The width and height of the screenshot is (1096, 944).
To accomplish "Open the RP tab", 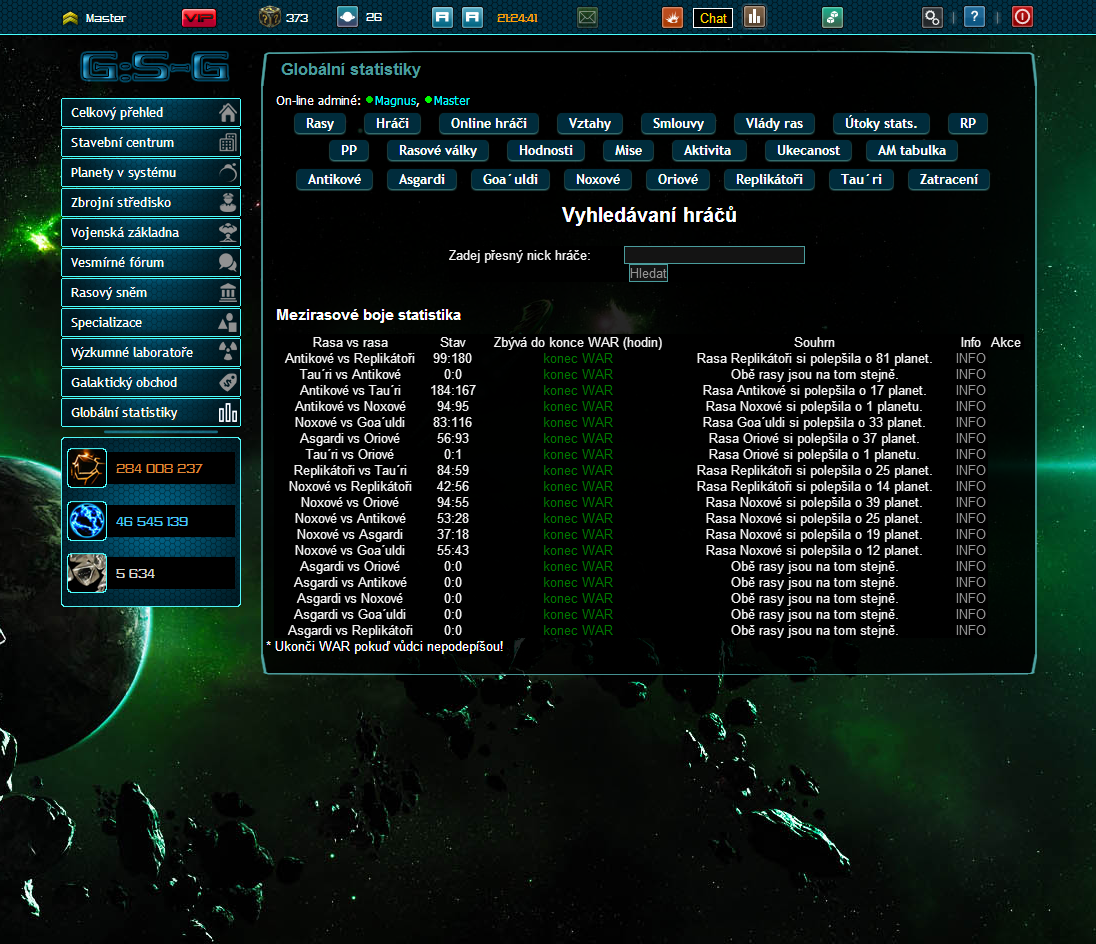I will click(x=967, y=124).
